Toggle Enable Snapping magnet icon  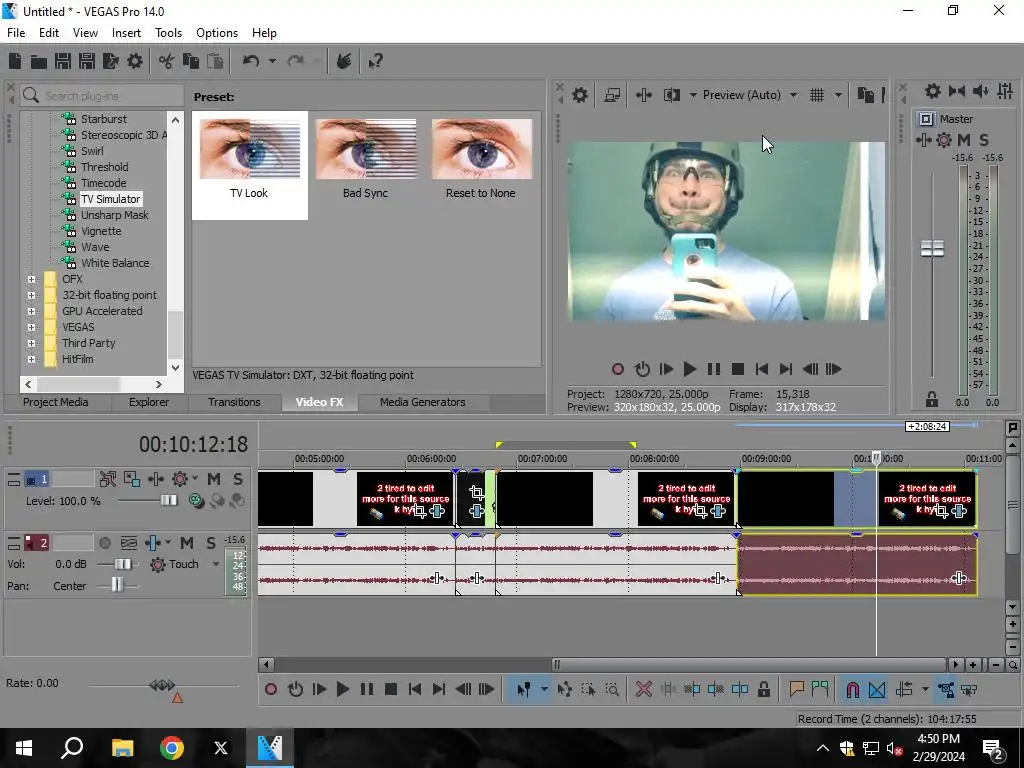point(852,689)
